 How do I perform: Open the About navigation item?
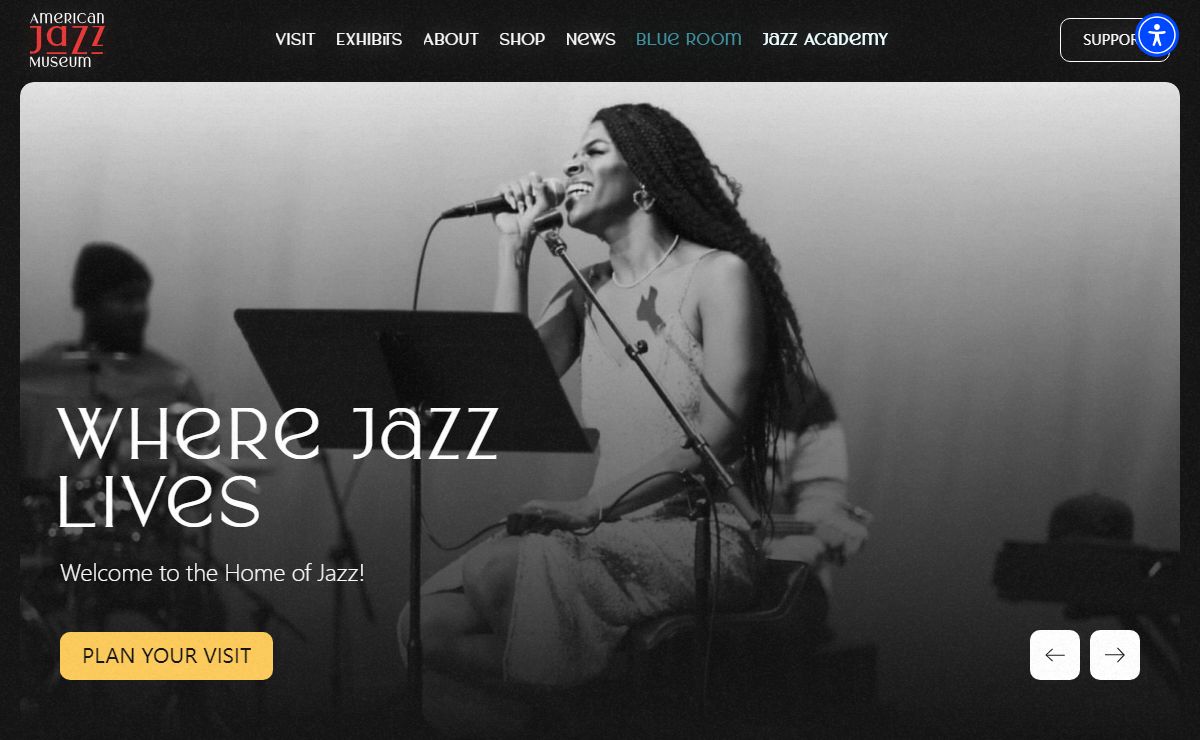click(451, 39)
